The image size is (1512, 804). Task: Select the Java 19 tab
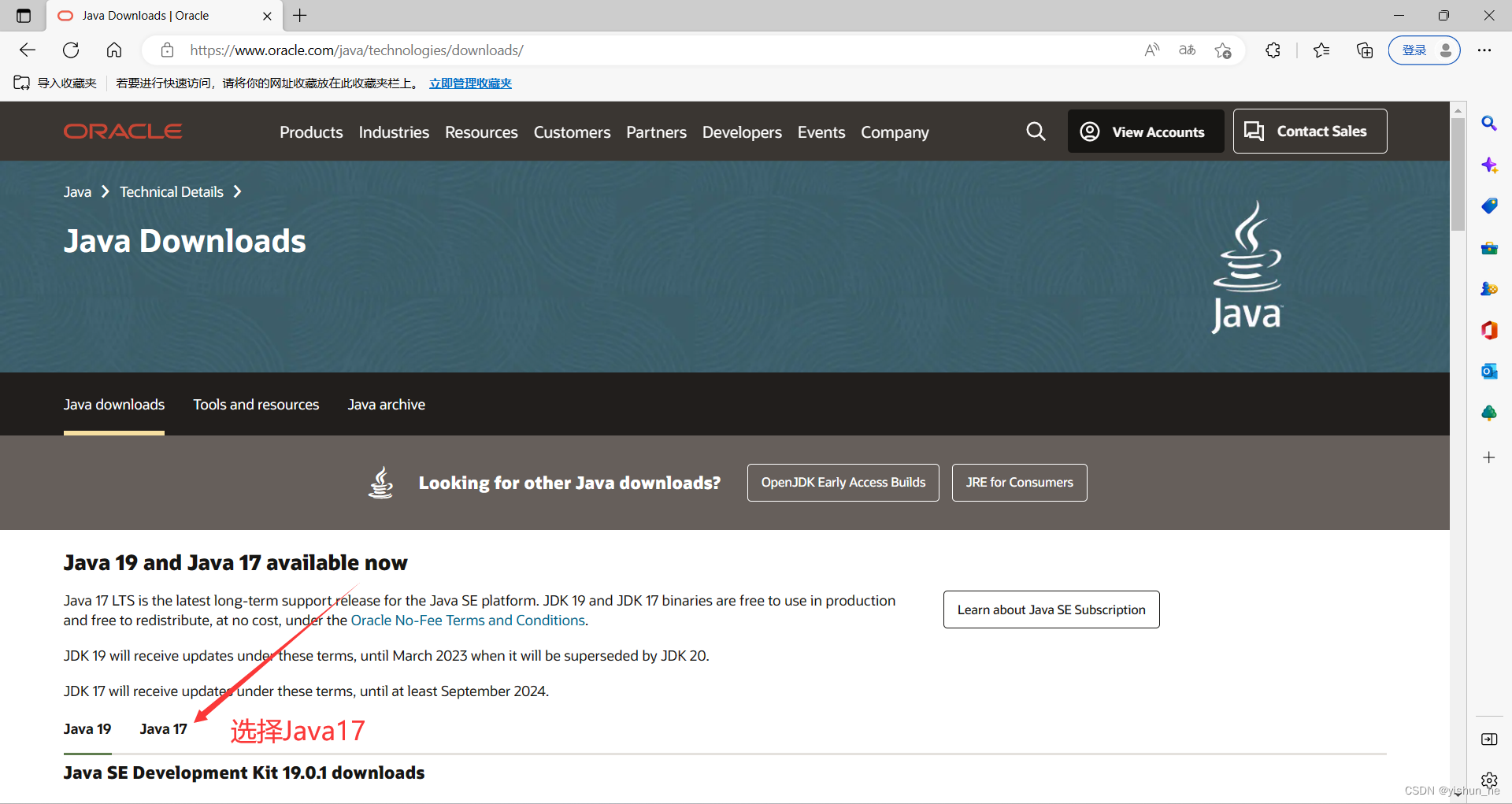(x=87, y=729)
